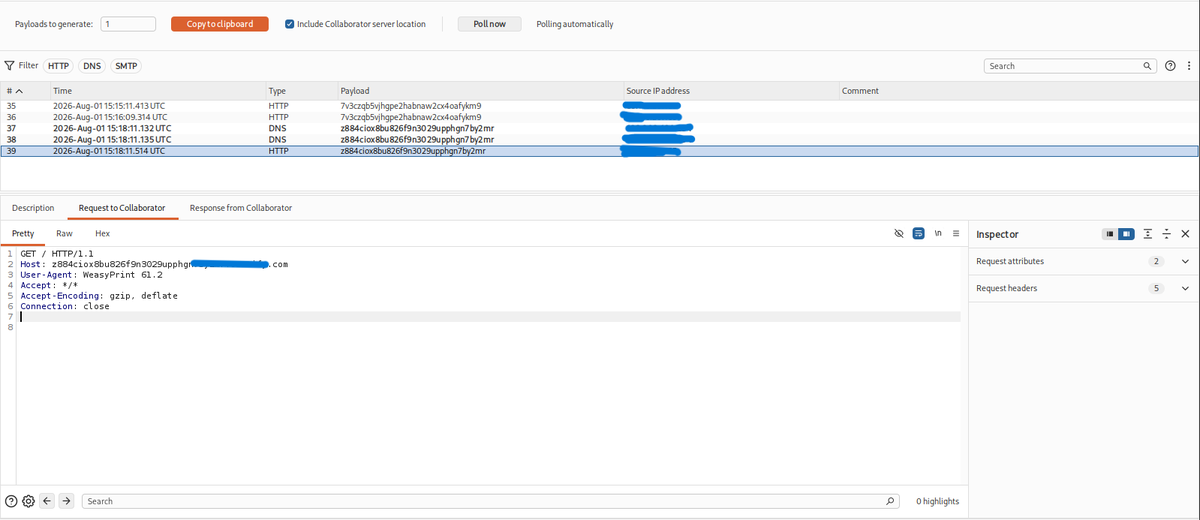Switch Inspector to right-docked layout
Viewport: 1200px width, 520px height.
pos(1127,234)
